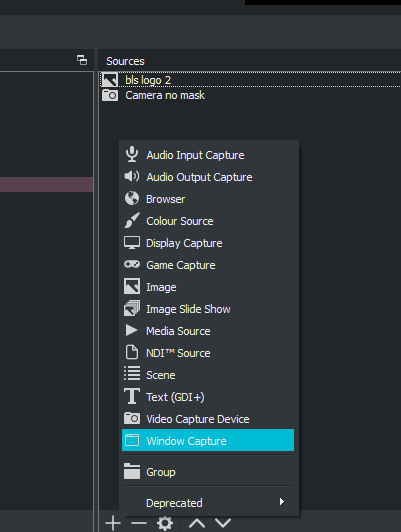Choose Window Capture from the menu

click(x=208, y=440)
